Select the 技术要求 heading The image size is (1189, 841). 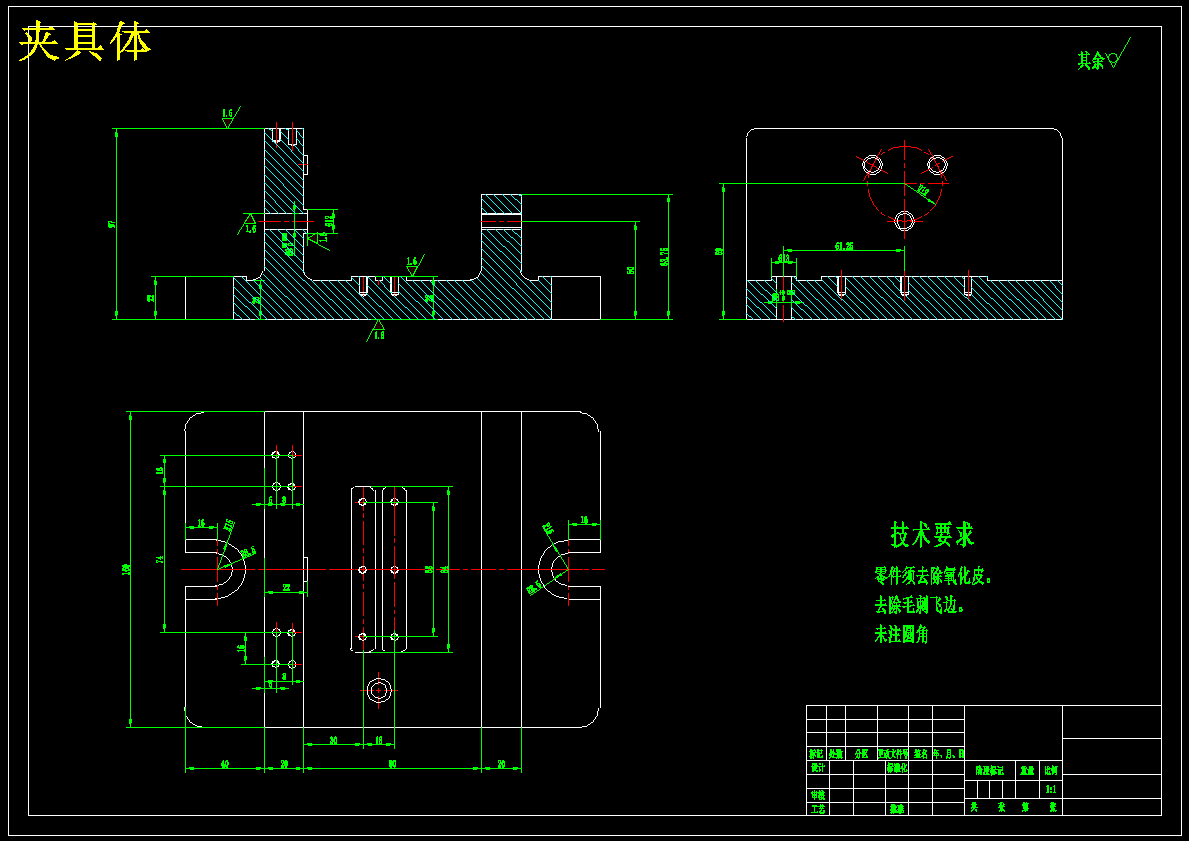(932, 535)
